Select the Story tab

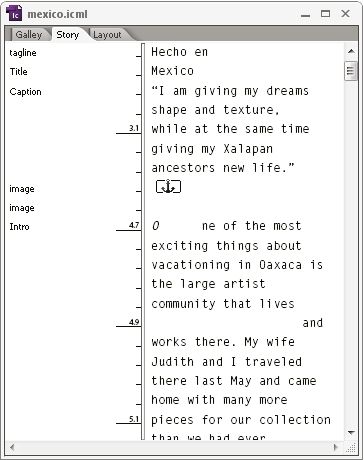click(68, 35)
